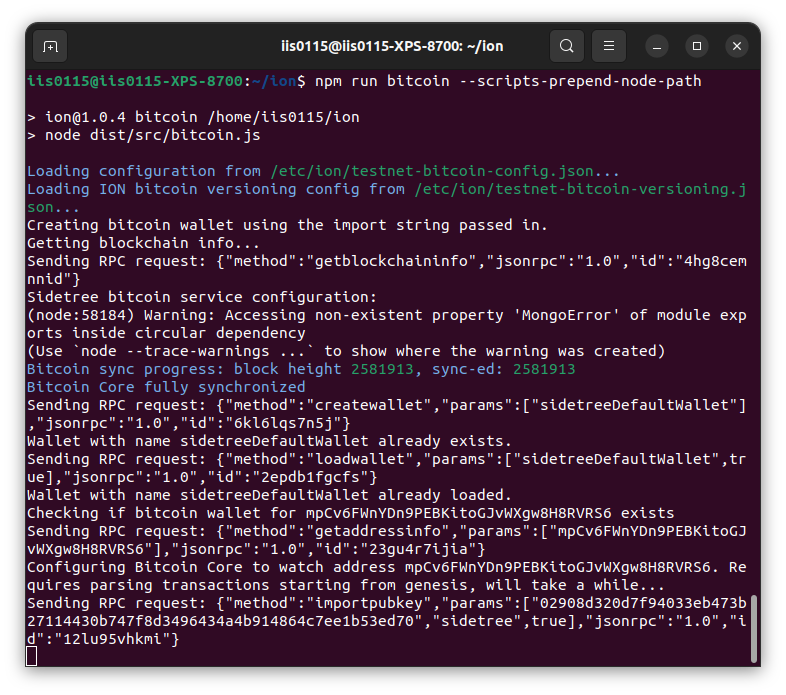Open the terminal hamburger menu
Image resolution: width=786 pixels, height=695 pixels.
pos(609,46)
